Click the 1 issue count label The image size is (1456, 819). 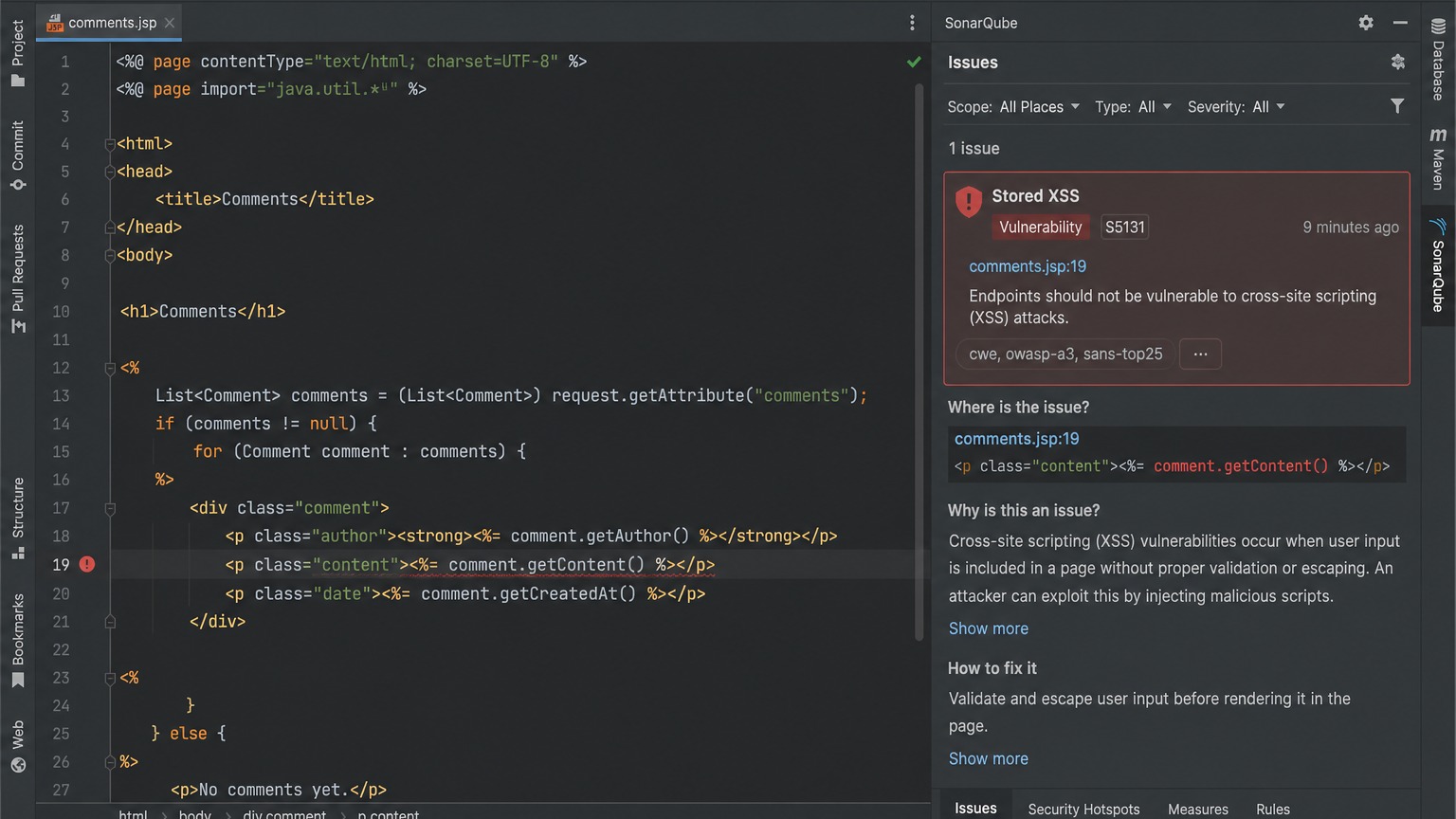point(974,148)
